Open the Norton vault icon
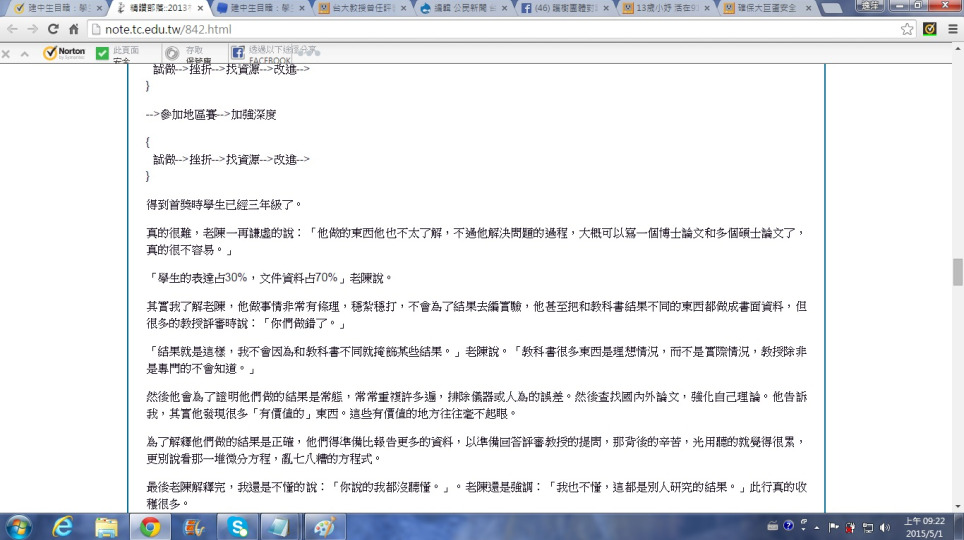Image resolution: width=964 pixels, height=540 pixels. (x=172, y=53)
